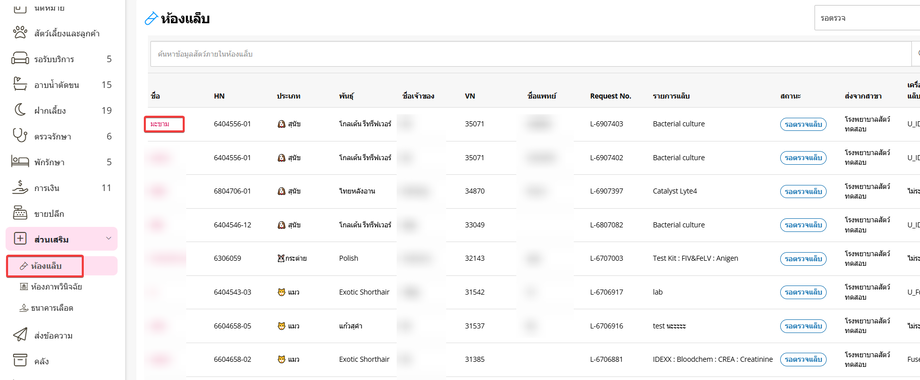Image resolution: width=920 pixels, height=380 pixels.
Task: Click the search field ค้นหาข้อมูลสัตว์ภายในห้องแล็บ
Action: click(x=530, y=54)
